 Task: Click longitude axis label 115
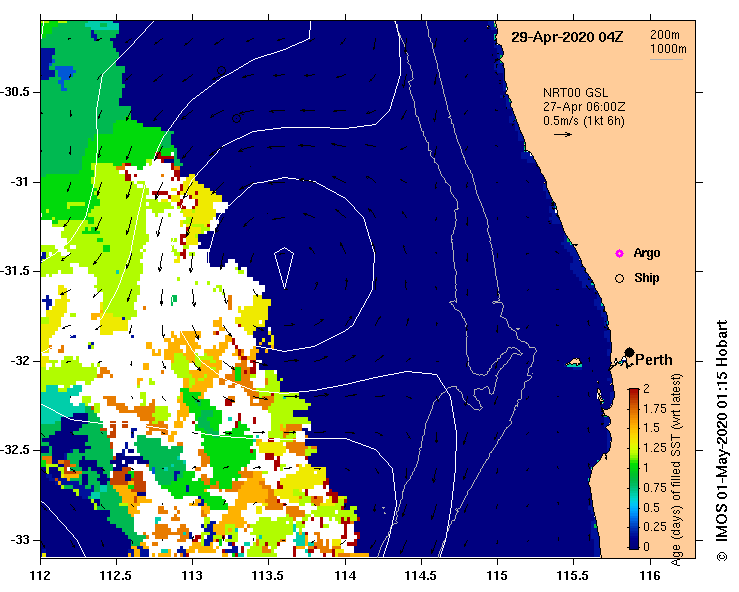pyautogui.click(x=497, y=576)
